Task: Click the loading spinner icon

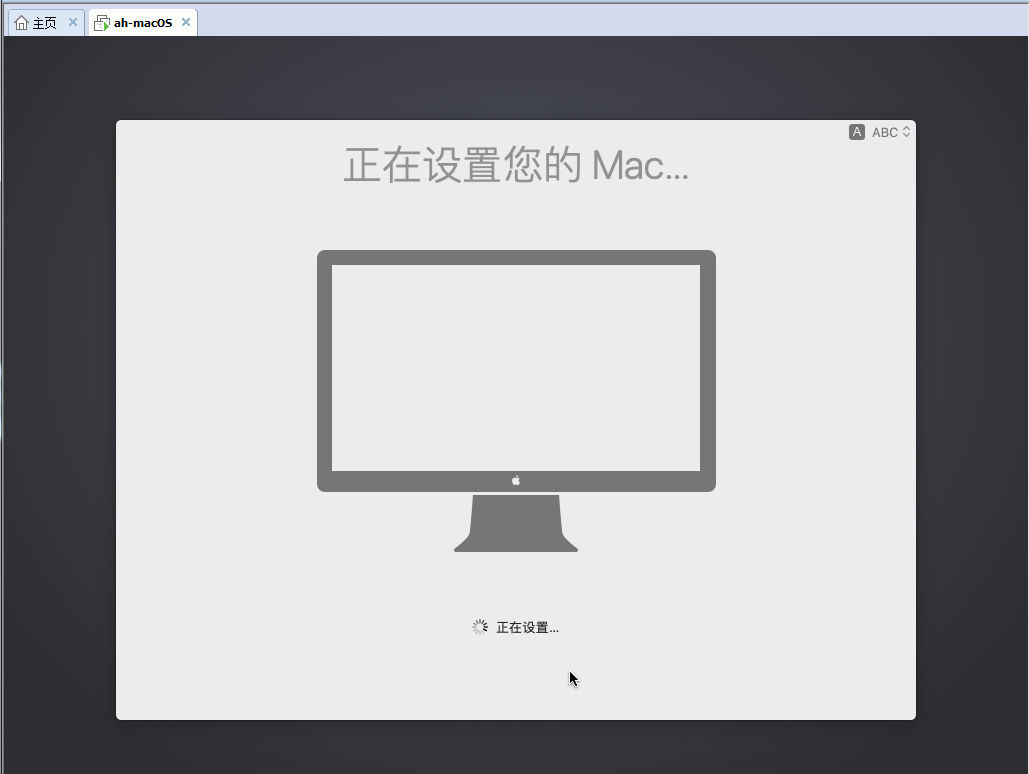Action: coord(480,627)
